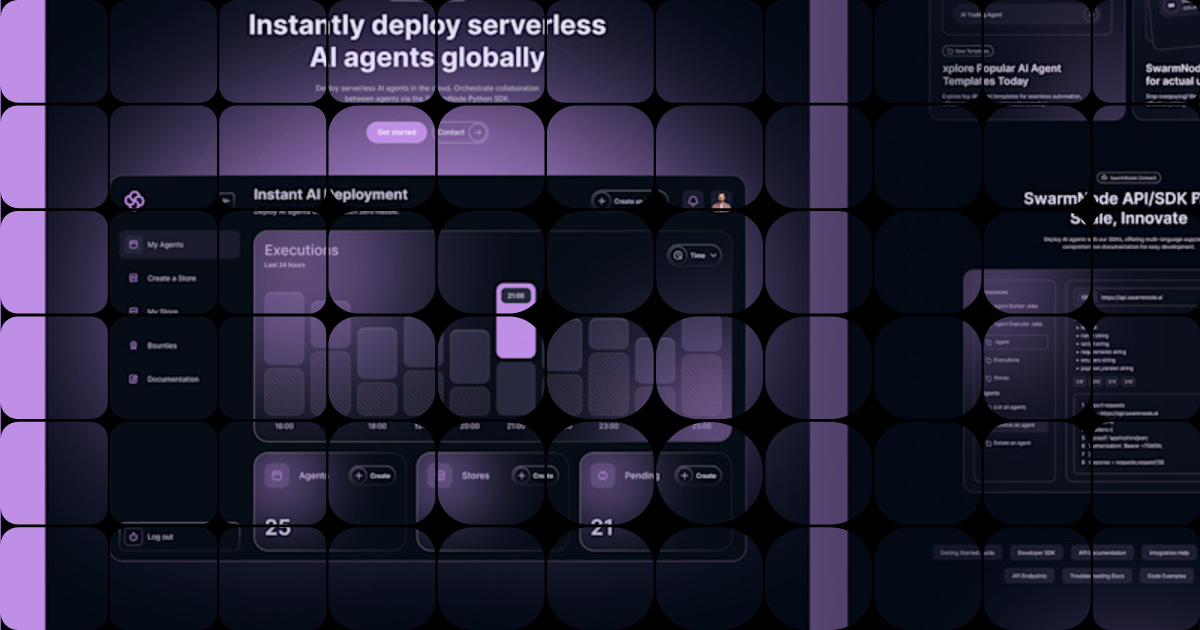Click the plus icon in Pending Create button

pos(685,475)
